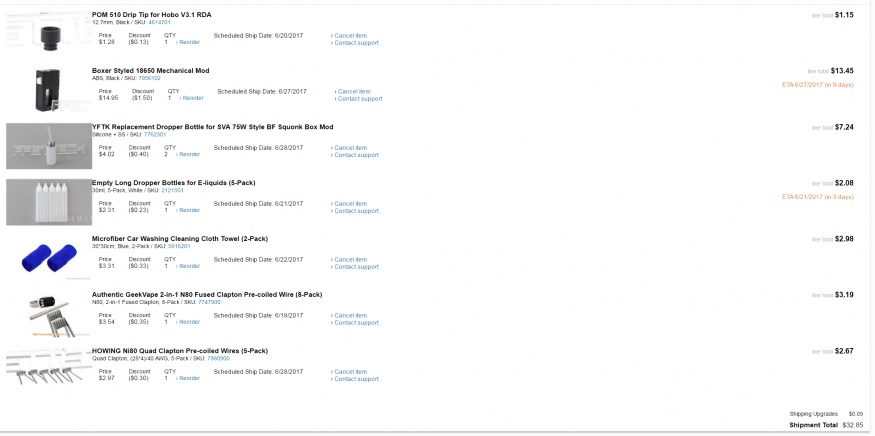Image resolution: width=875 pixels, height=436 pixels.
Task: Reorder the Empty Long Dropper Bottles 5-Pack
Action: point(189,210)
